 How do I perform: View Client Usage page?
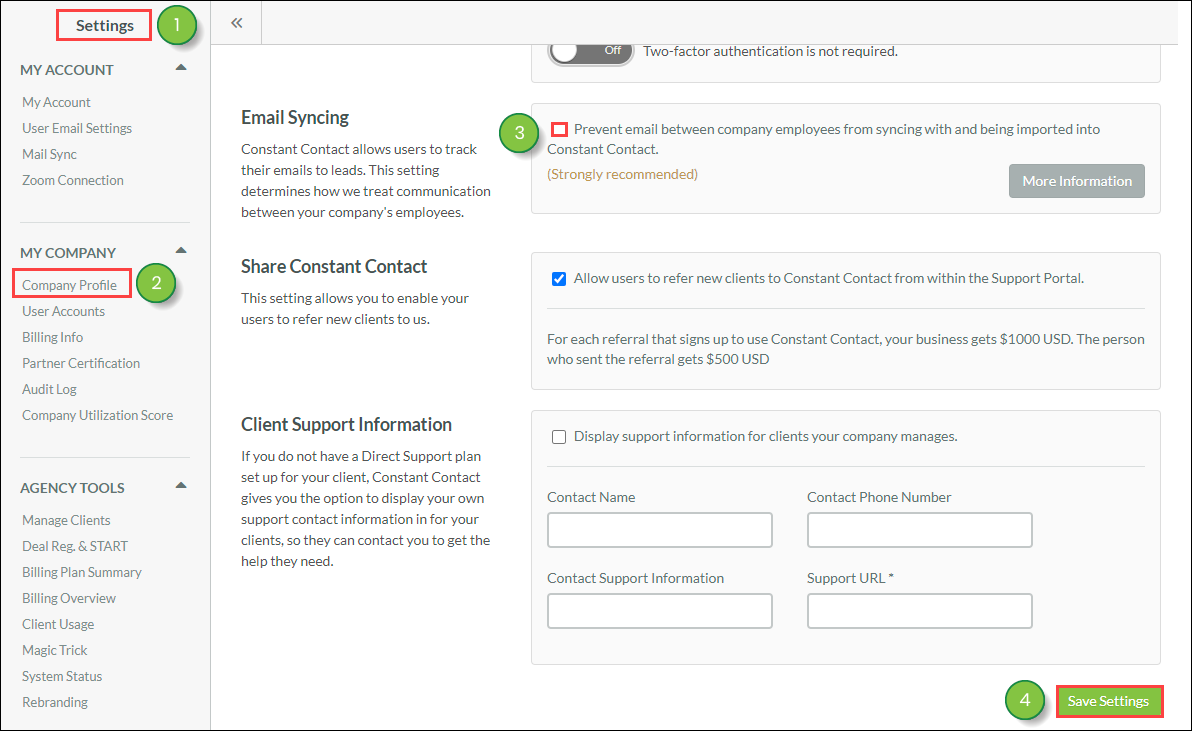click(58, 625)
